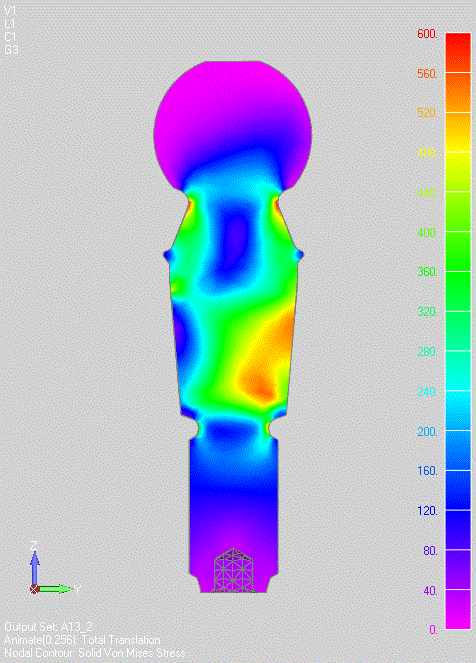Click the coordinate axis triad origin
Image resolution: width=476 pixels, height=663 pixels.
pyautogui.click(x=35, y=589)
